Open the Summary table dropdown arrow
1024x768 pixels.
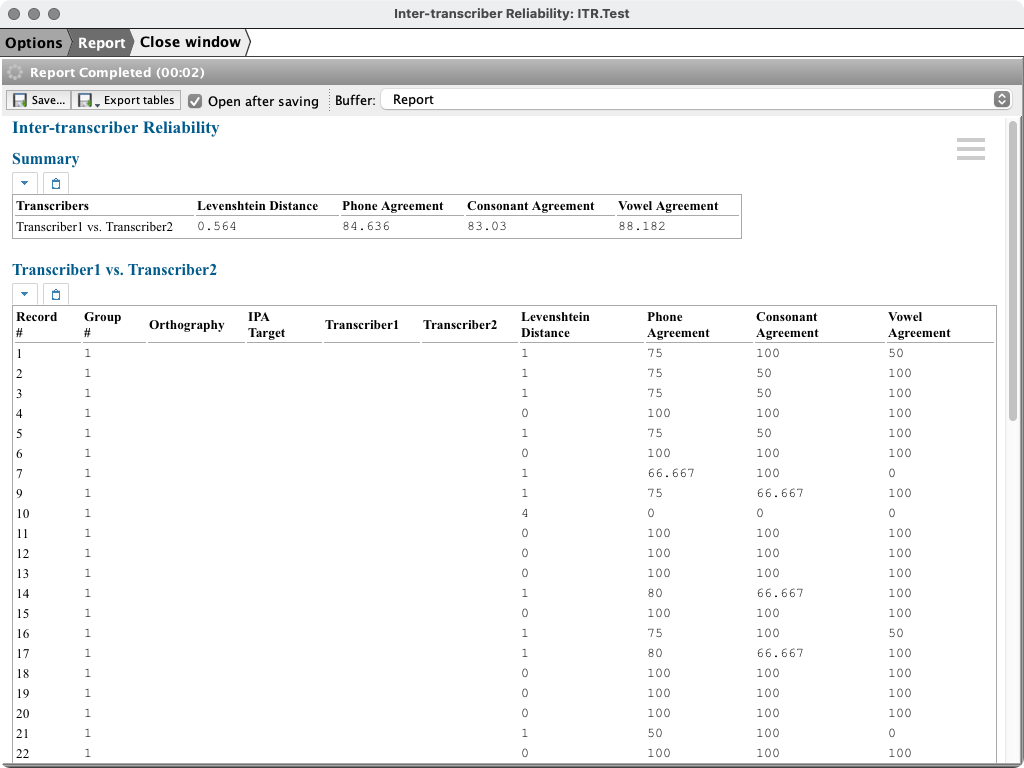click(x=25, y=183)
